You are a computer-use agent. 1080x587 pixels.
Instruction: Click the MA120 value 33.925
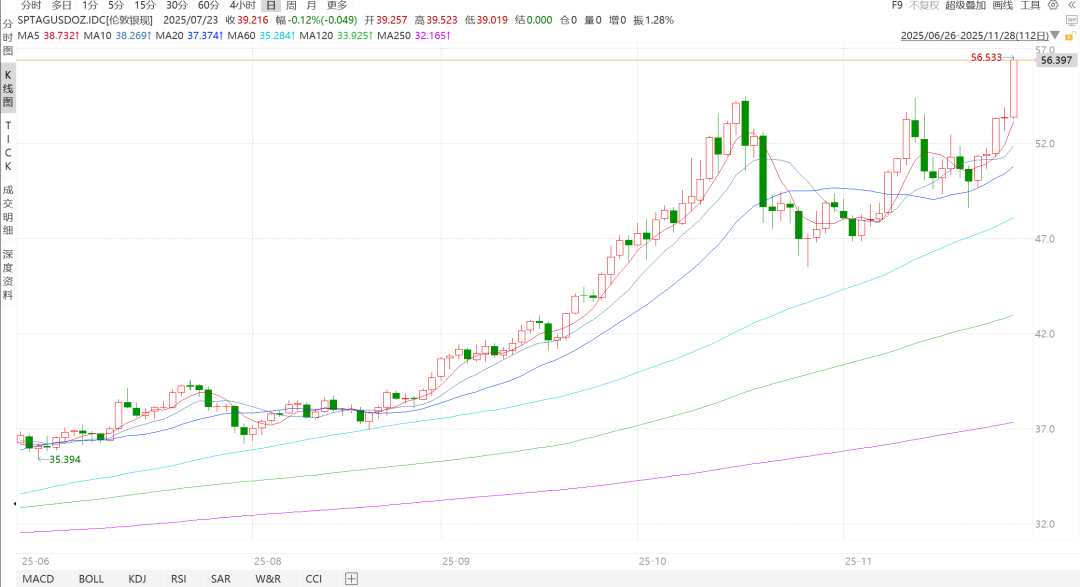[x=355, y=35]
